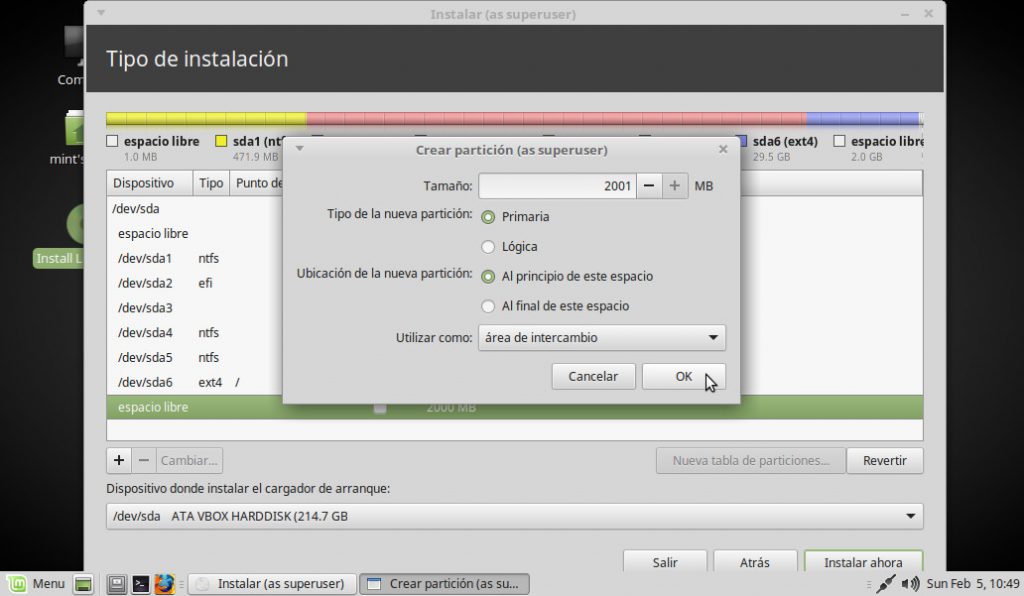Switch to Instalar (as superuser) taskbar window

(271, 584)
